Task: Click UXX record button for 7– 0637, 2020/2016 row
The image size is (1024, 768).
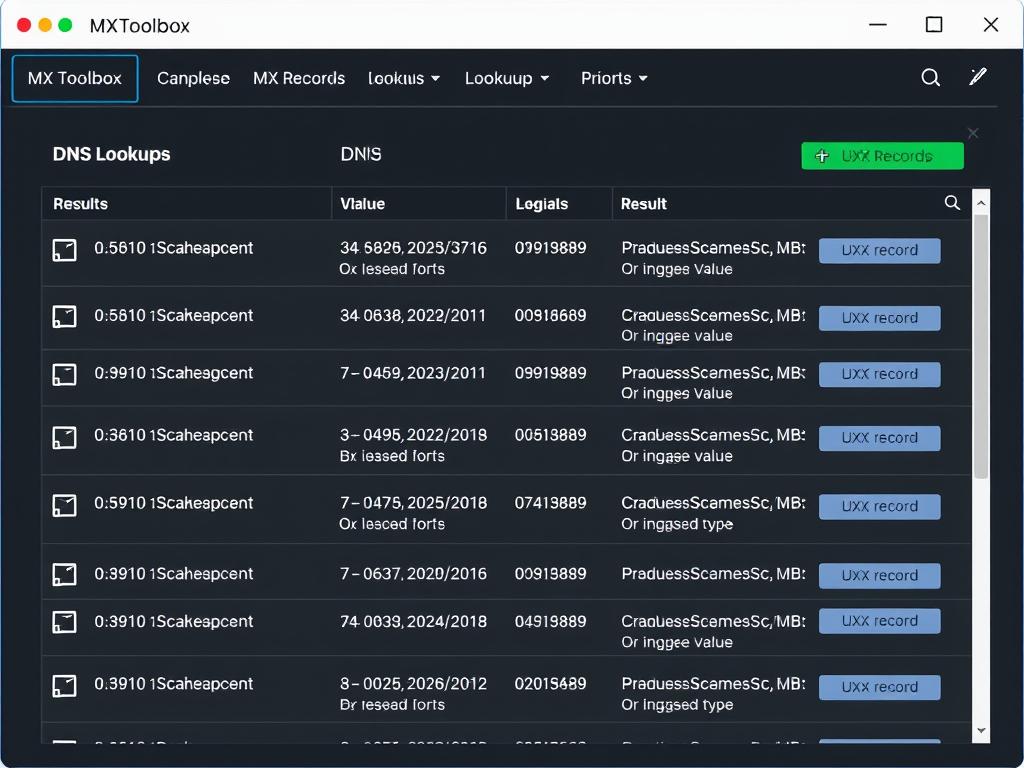Action: [880, 576]
